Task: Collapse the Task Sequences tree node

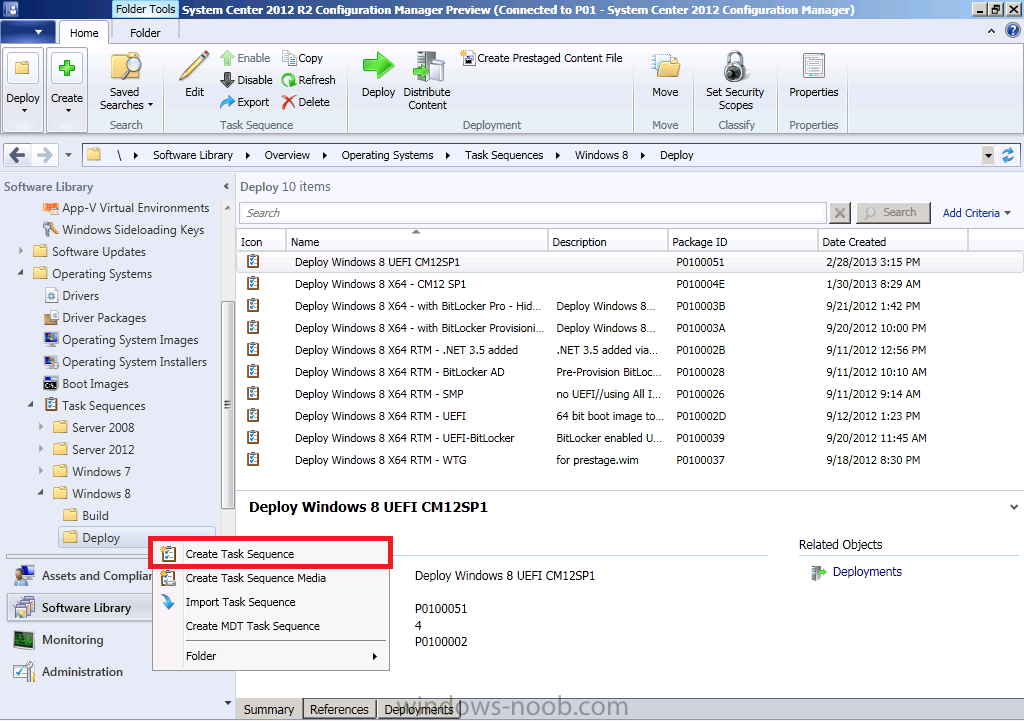Action: click(x=31, y=404)
